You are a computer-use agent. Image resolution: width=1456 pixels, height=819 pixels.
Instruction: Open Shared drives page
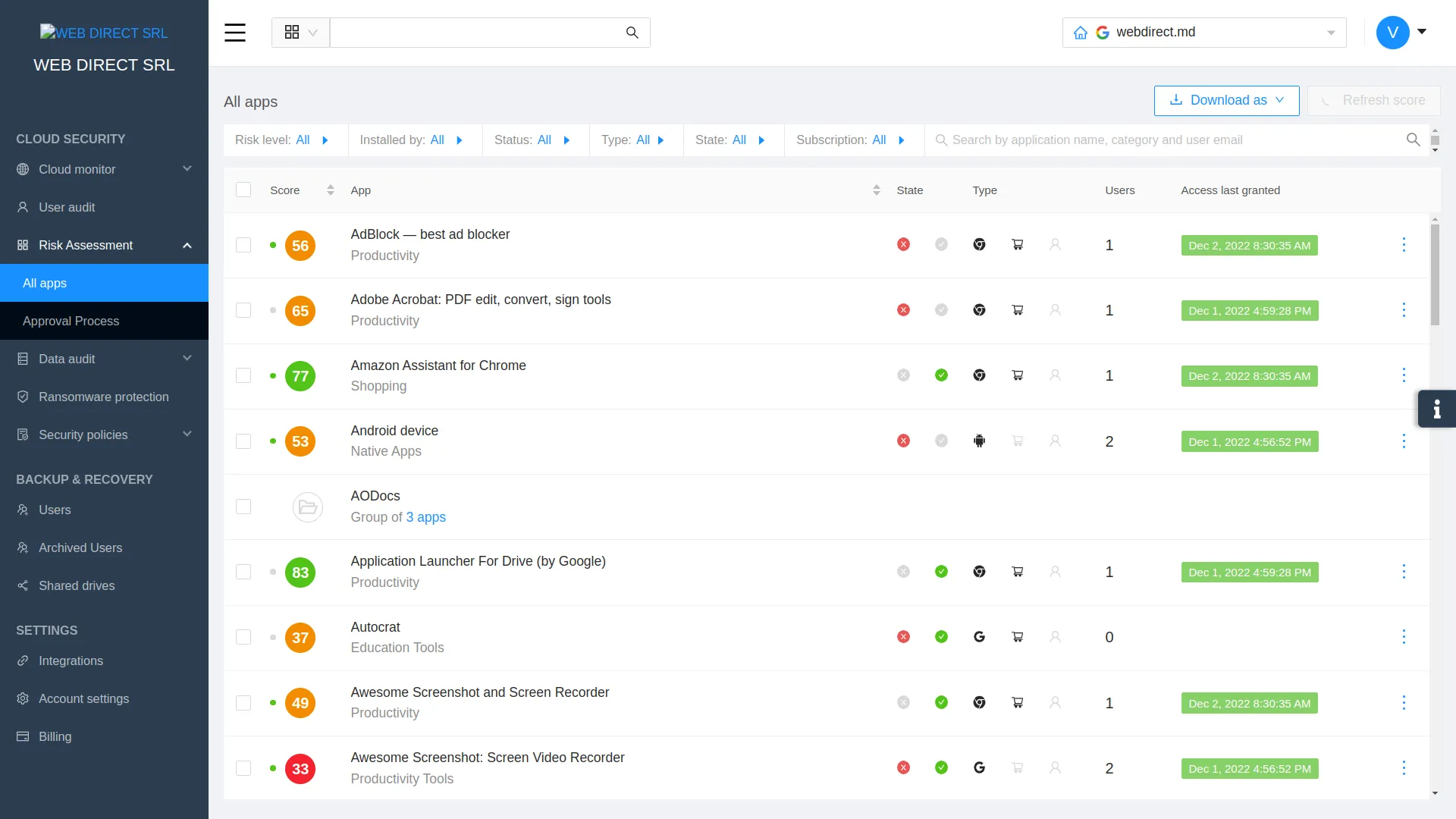click(104, 585)
